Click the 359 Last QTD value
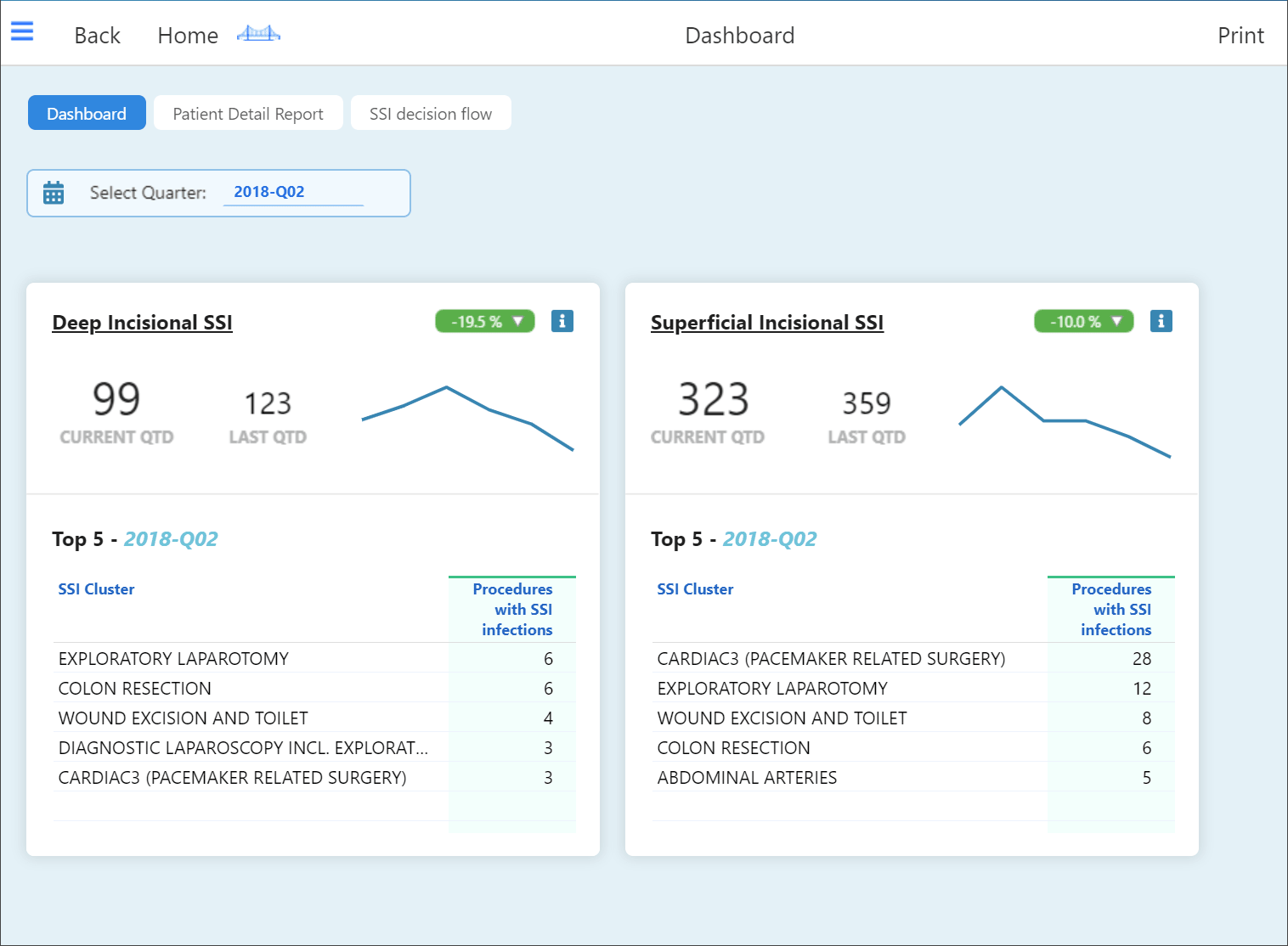The image size is (1288, 946). tap(867, 403)
